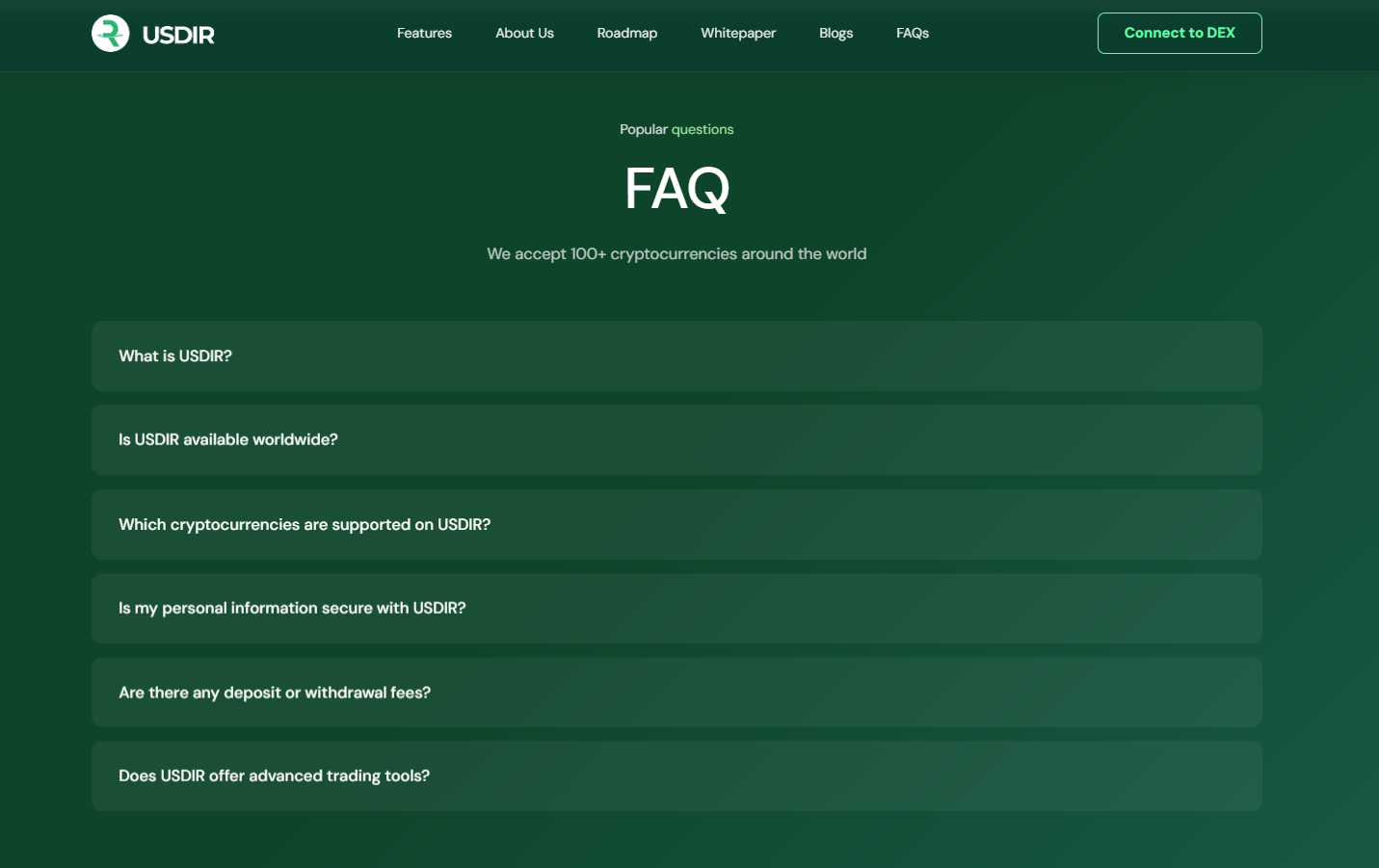Image resolution: width=1379 pixels, height=868 pixels.
Task: Click '100+' in the subtitle text
Action: pos(588,253)
